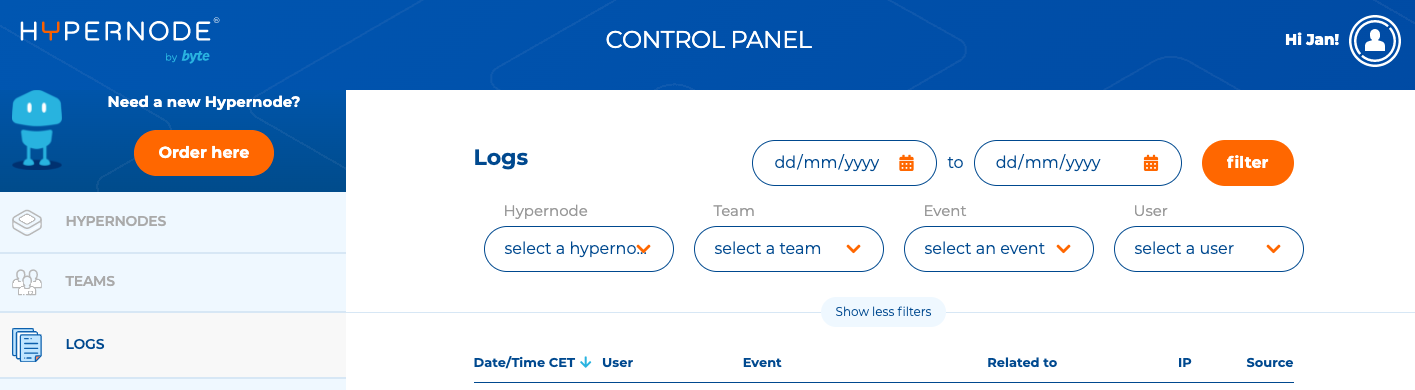Click the Hypernodes stack icon in sidebar
This screenshot has width=1415, height=390.
click(28, 221)
